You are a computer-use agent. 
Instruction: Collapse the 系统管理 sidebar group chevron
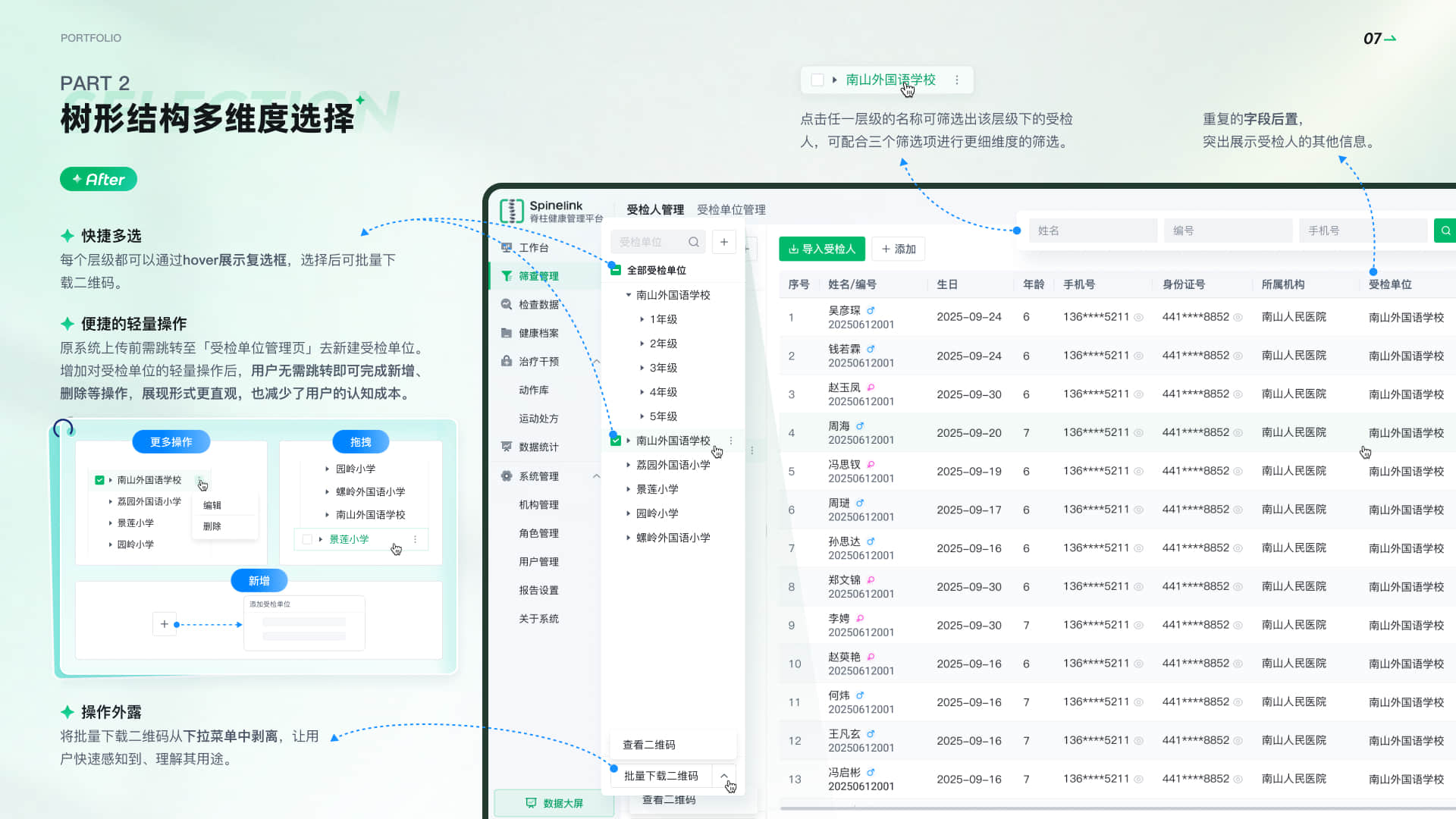pyautogui.click(x=596, y=476)
